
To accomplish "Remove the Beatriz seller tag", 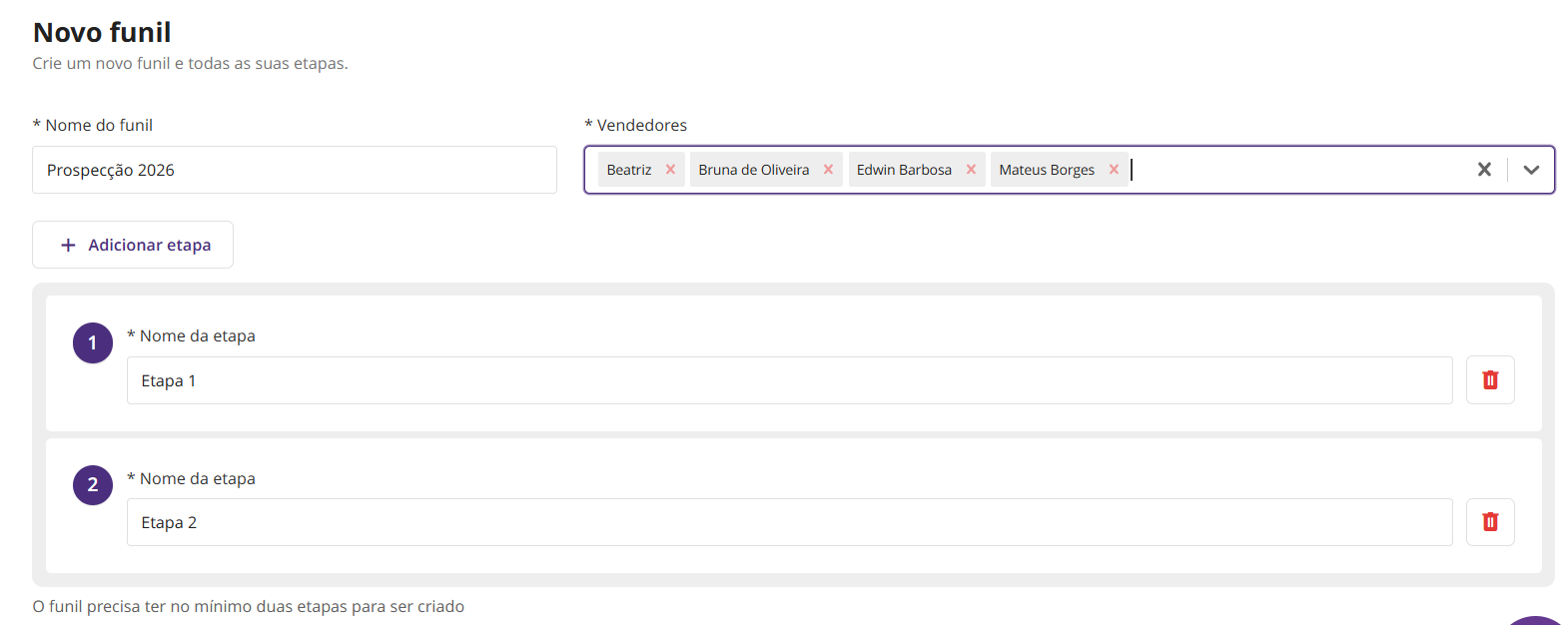I will click(x=670, y=170).
